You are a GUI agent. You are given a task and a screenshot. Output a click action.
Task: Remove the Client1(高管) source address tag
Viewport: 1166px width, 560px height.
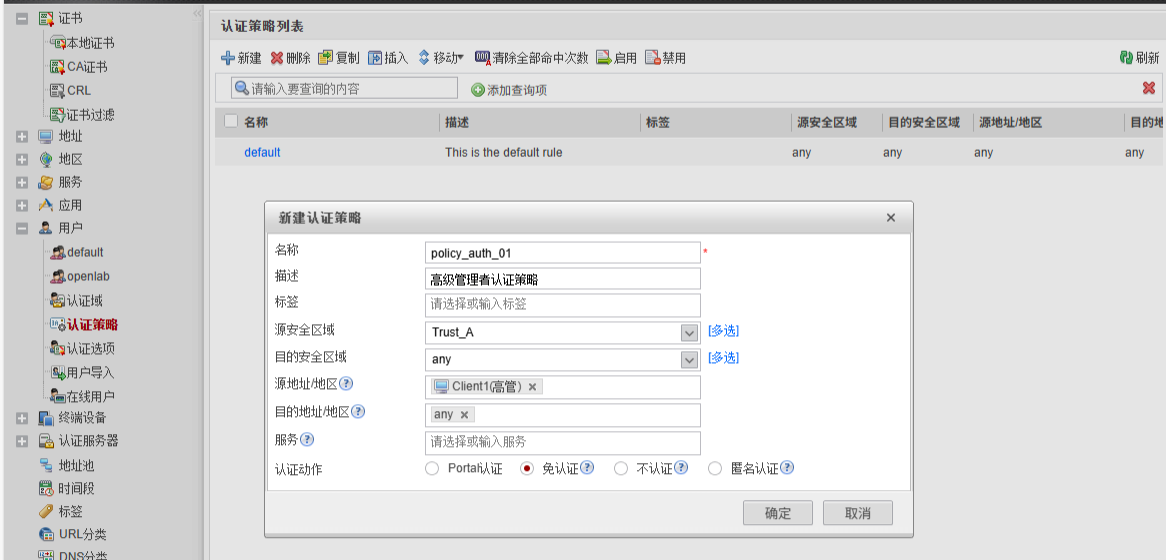pyautogui.click(x=532, y=387)
